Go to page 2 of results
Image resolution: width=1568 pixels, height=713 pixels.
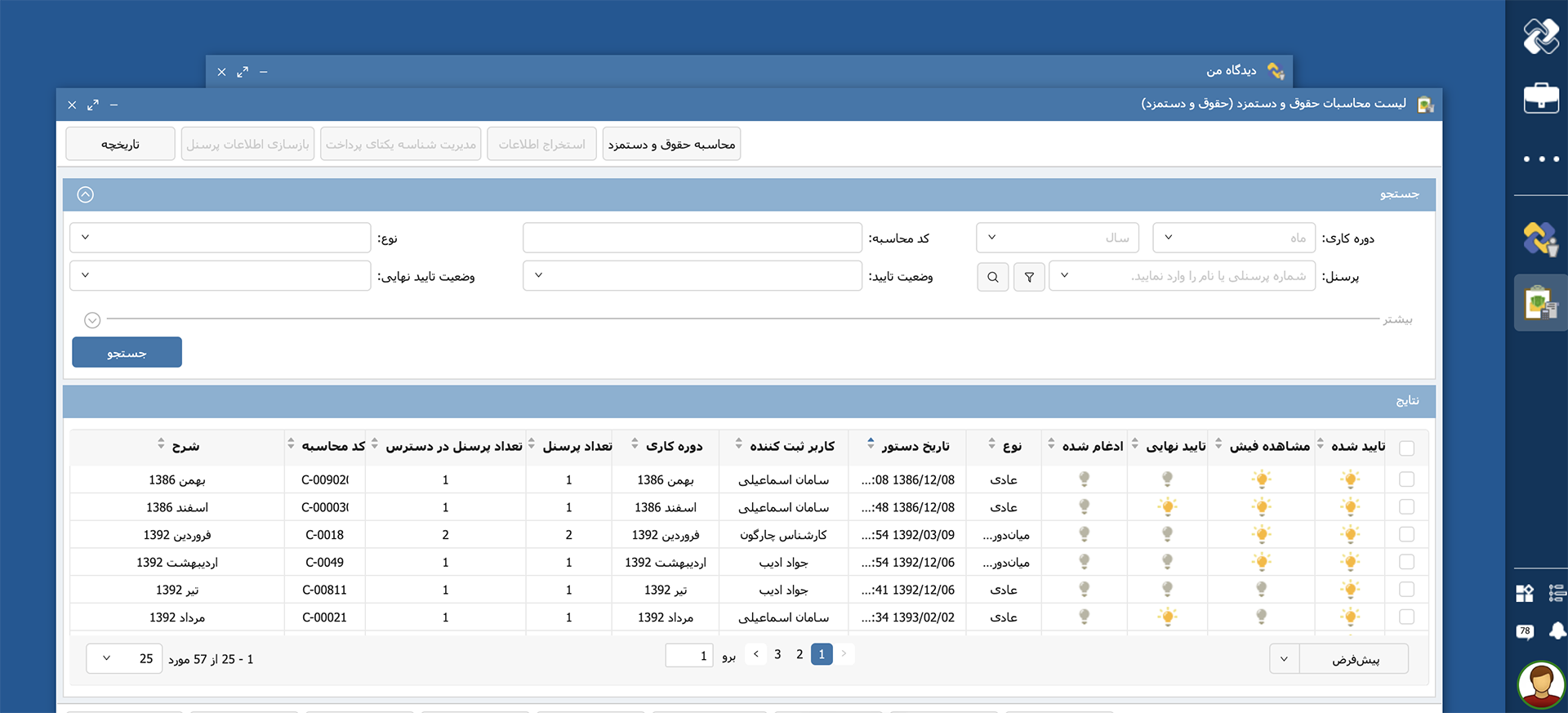point(800,654)
